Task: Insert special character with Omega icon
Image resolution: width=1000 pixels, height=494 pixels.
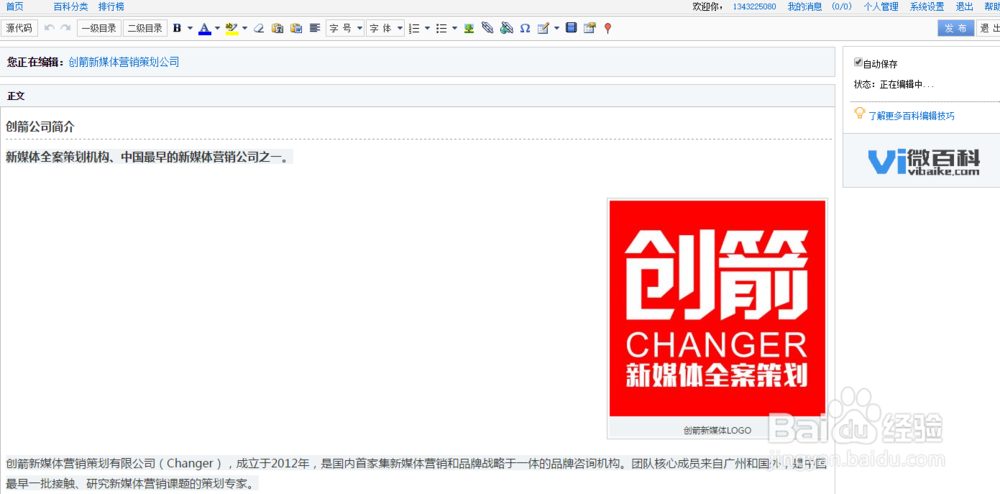Action: coord(525,28)
